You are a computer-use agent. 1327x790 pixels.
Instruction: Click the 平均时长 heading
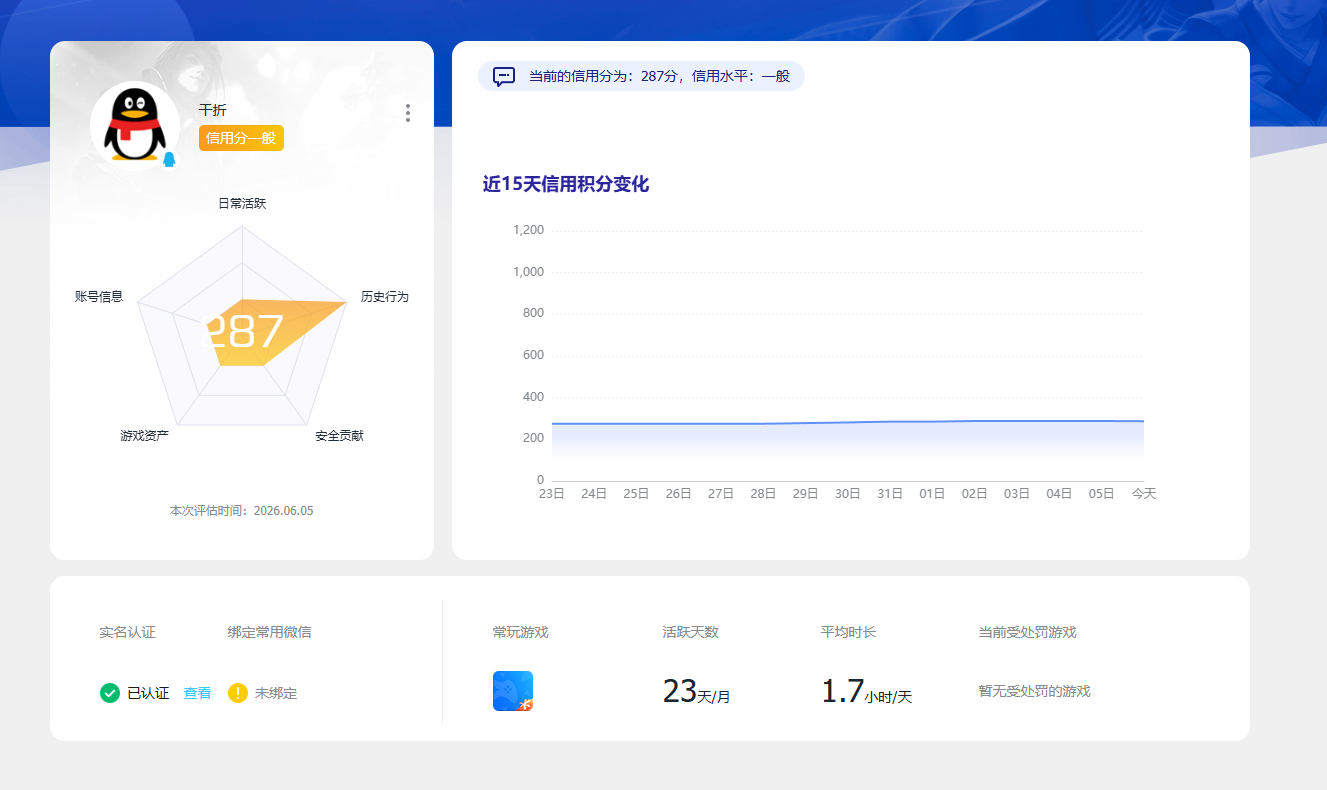tap(849, 632)
